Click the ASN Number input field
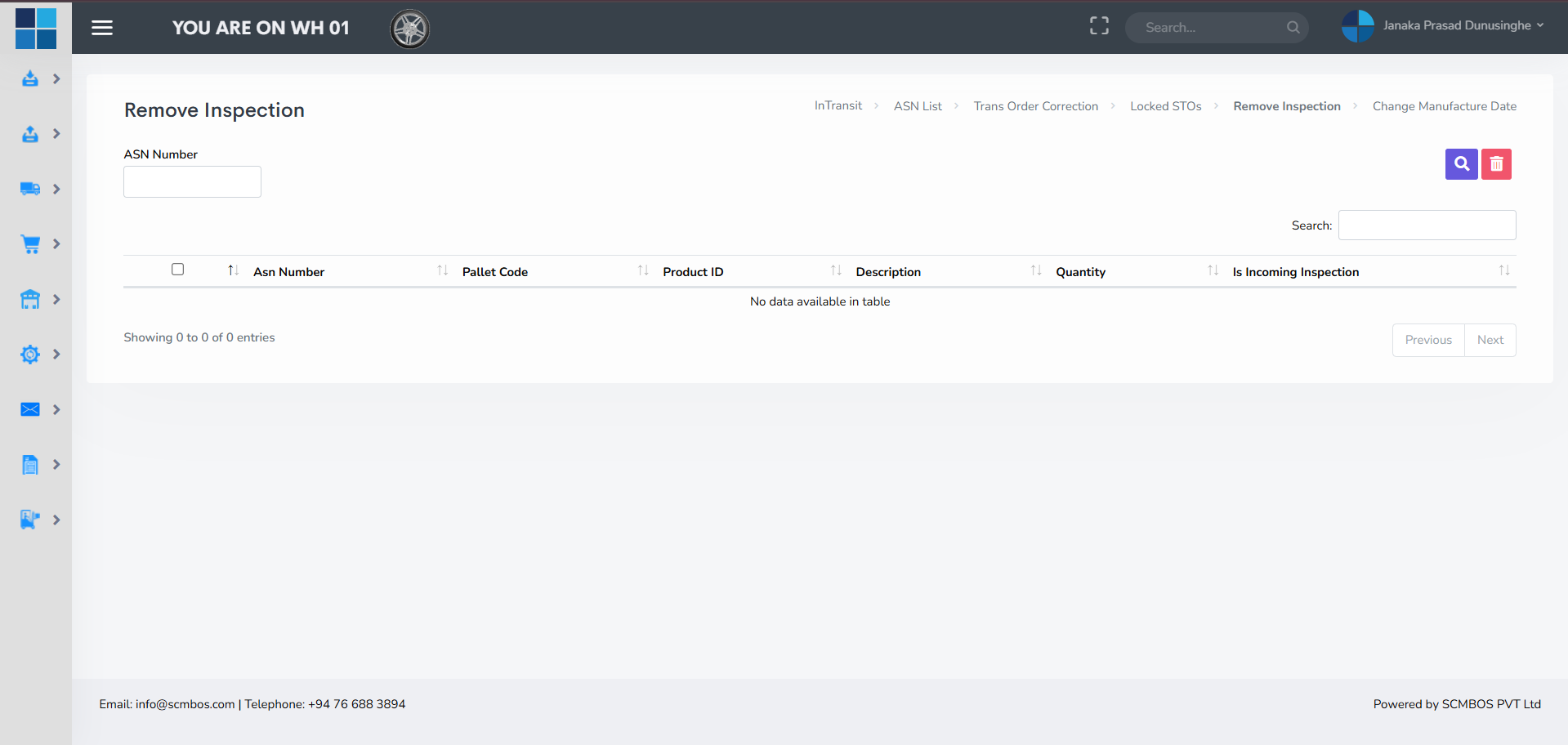Image resolution: width=1568 pixels, height=745 pixels. pyautogui.click(x=192, y=182)
